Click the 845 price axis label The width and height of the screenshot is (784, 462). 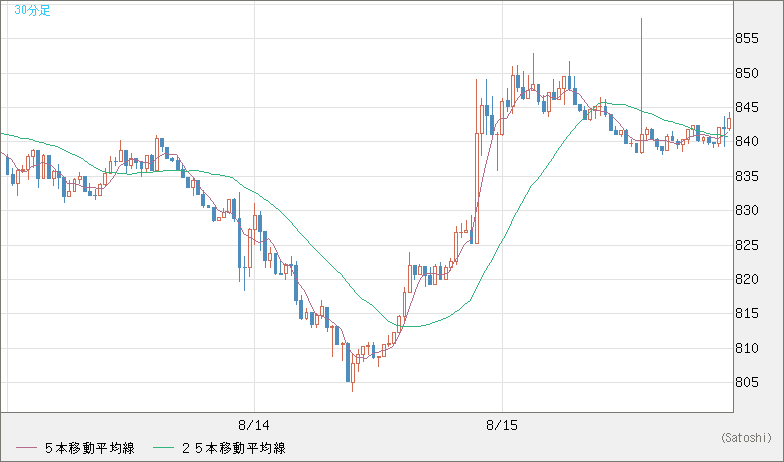click(746, 108)
